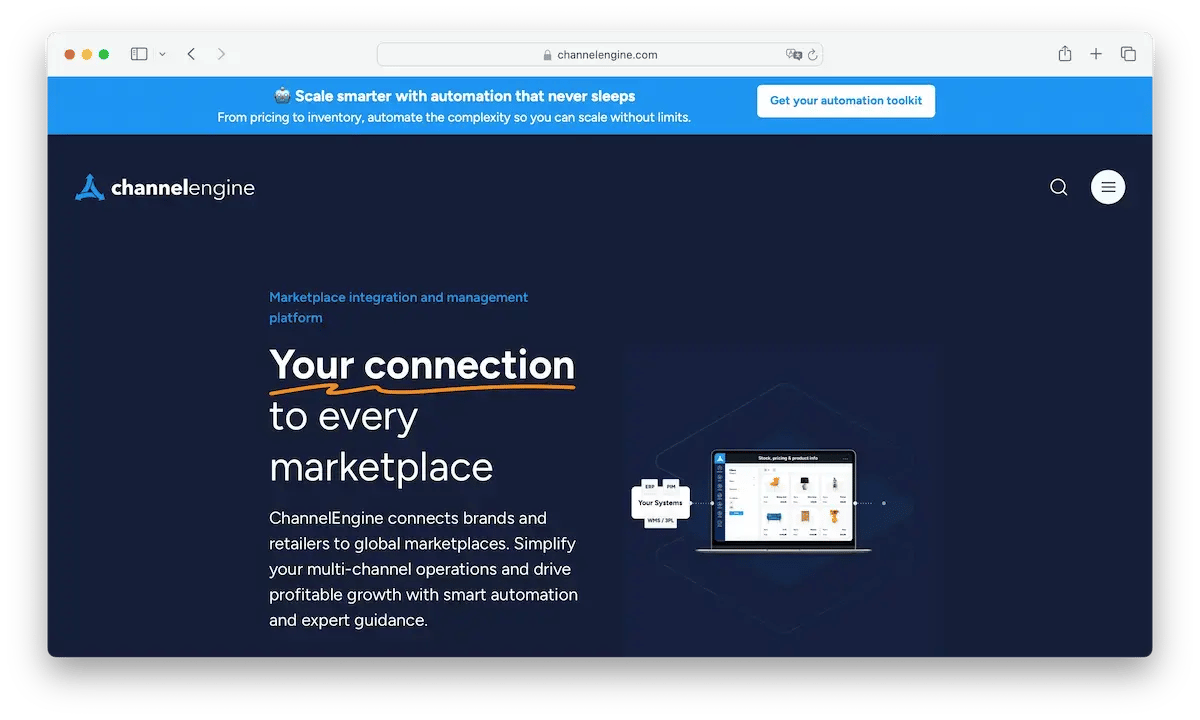Click the ChannelEngine logo
The width and height of the screenshot is (1200, 720).
click(x=165, y=187)
